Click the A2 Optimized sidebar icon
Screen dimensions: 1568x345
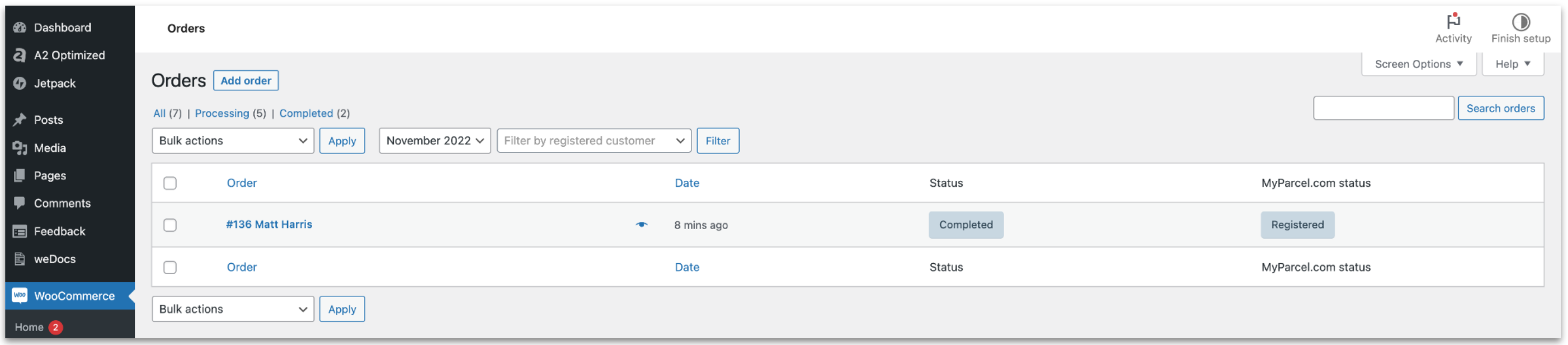pyautogui.click(x=20, y=55)
